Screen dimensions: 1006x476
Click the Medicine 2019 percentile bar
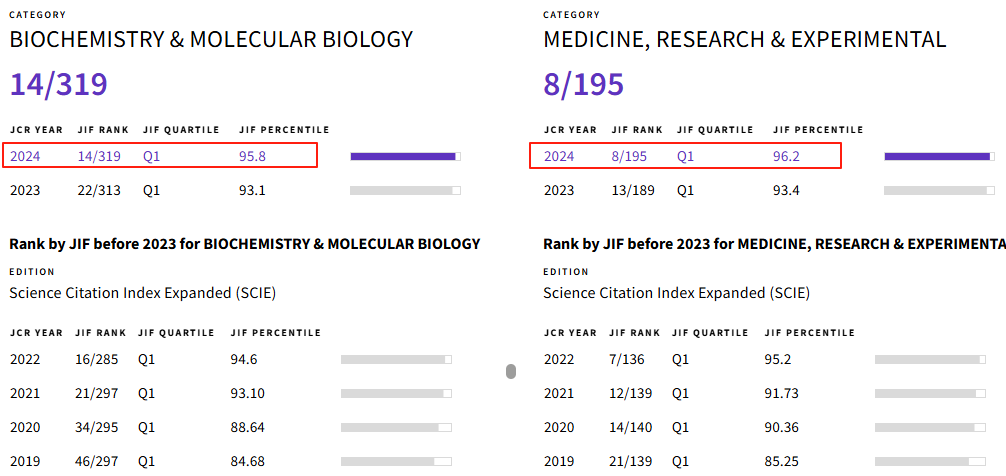click(x=930, y=461)
